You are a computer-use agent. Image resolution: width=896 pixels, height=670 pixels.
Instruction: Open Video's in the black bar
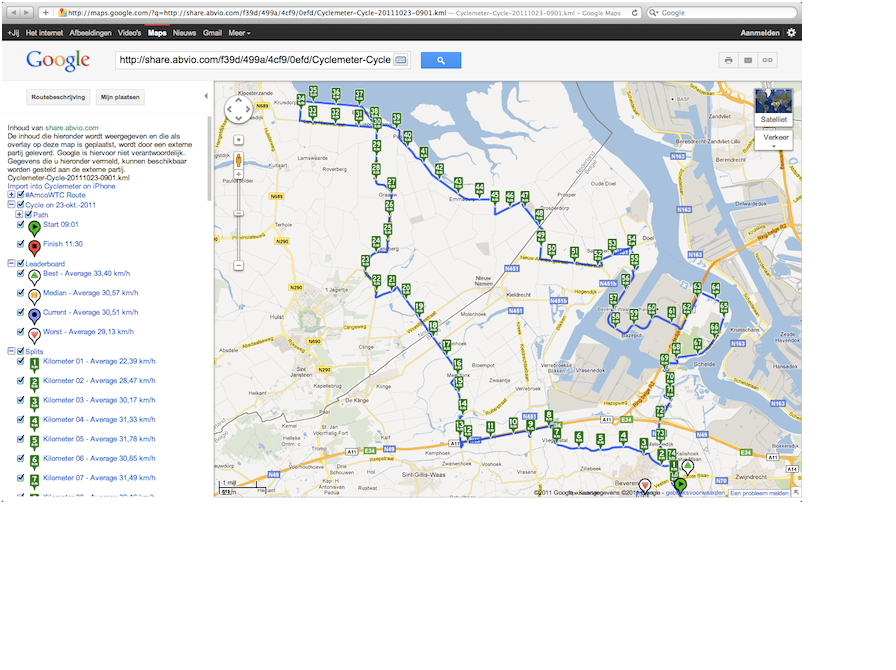[129, 33]
